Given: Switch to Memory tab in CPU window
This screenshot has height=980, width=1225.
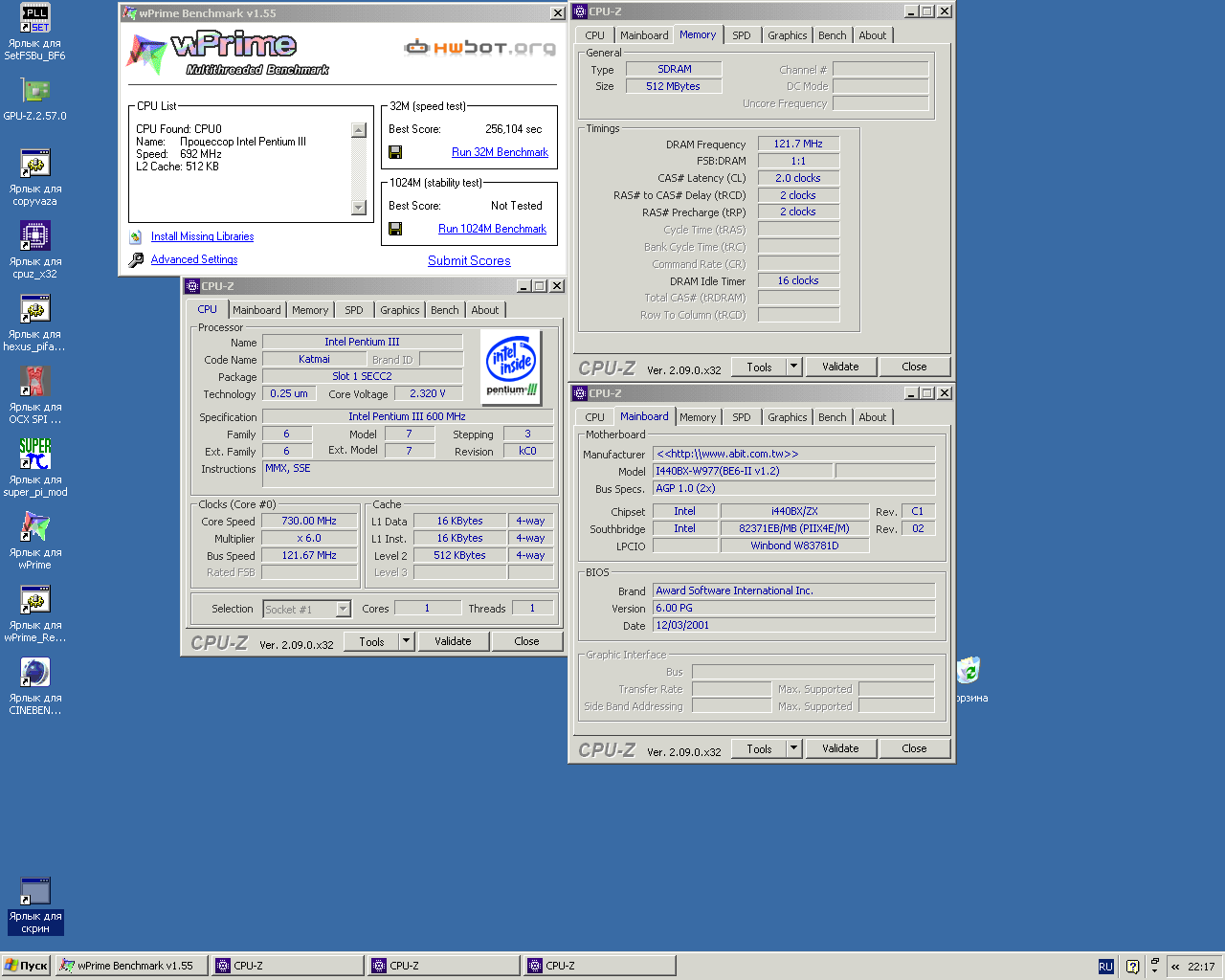Looking at the screenshot, I should [x=310, y=310].
